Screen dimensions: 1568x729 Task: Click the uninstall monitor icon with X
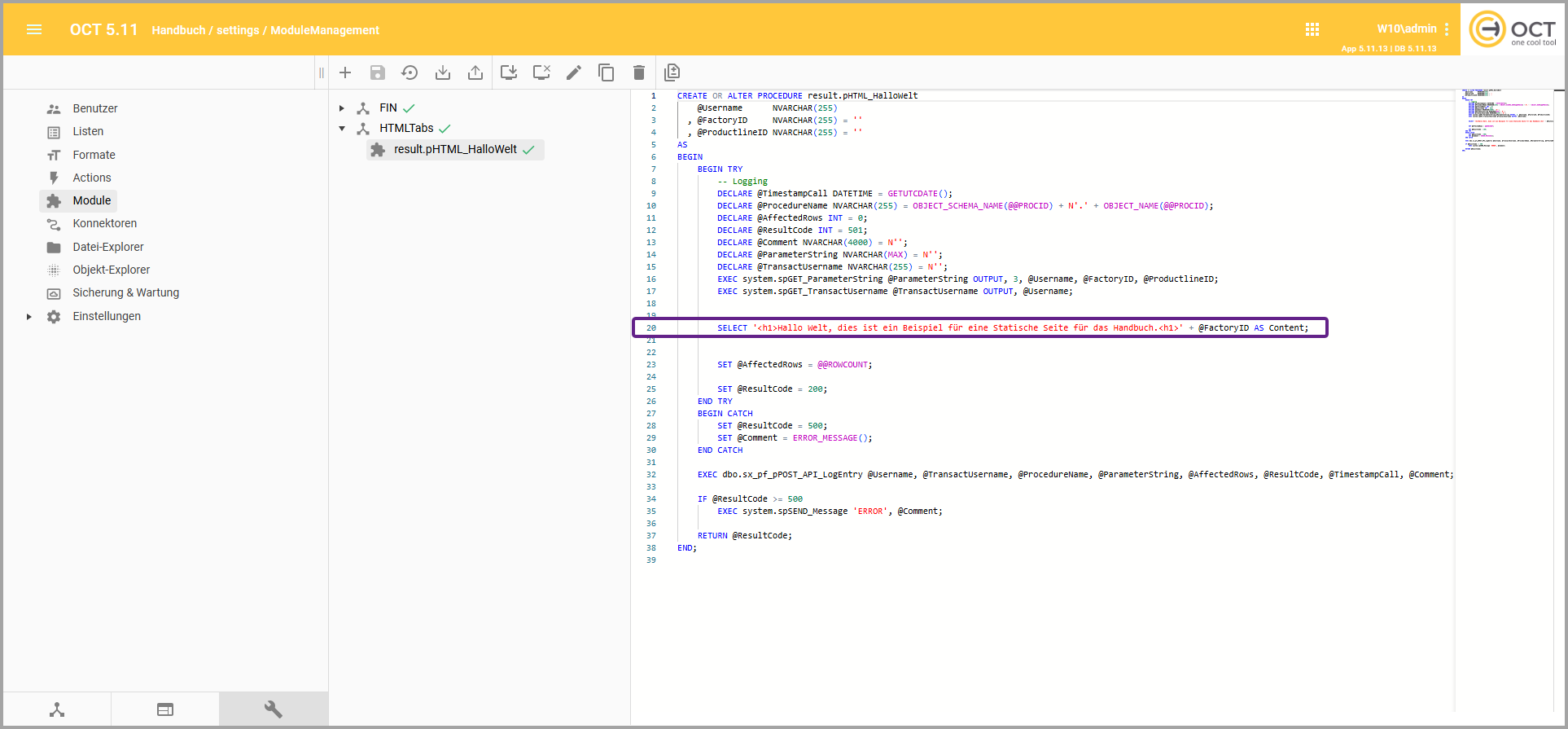(x=541, y=72)
